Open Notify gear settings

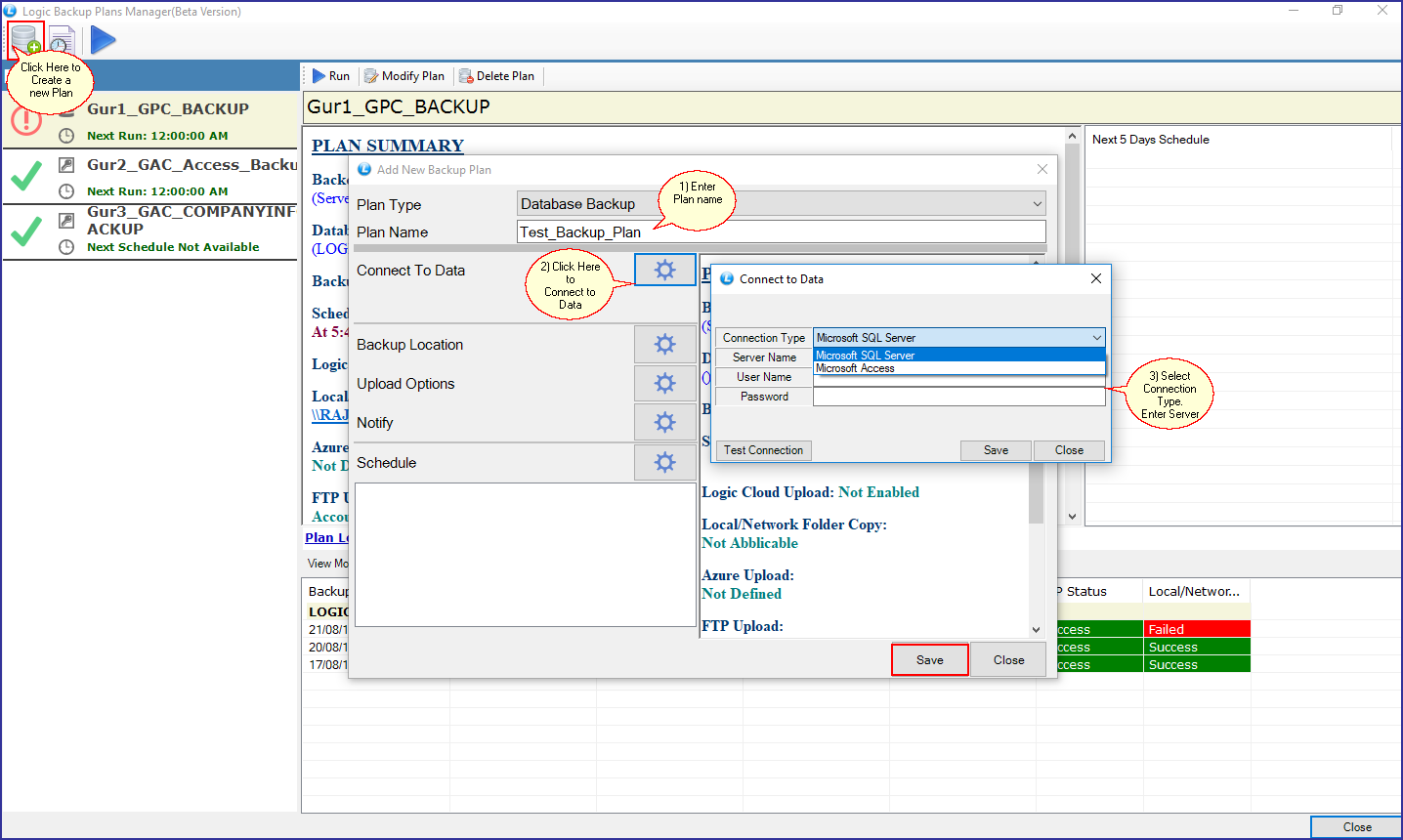click(665, 422)
